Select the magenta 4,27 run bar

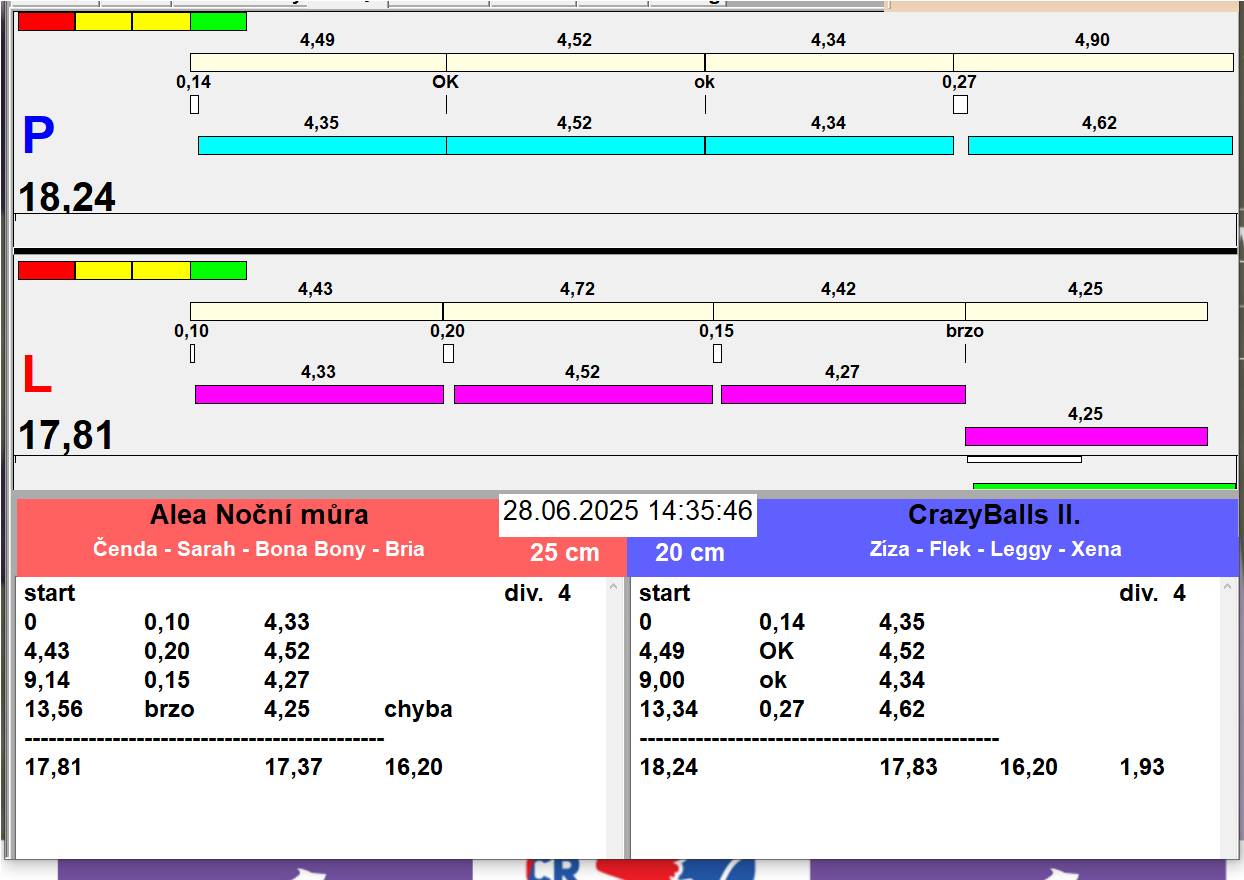(843, 394)
